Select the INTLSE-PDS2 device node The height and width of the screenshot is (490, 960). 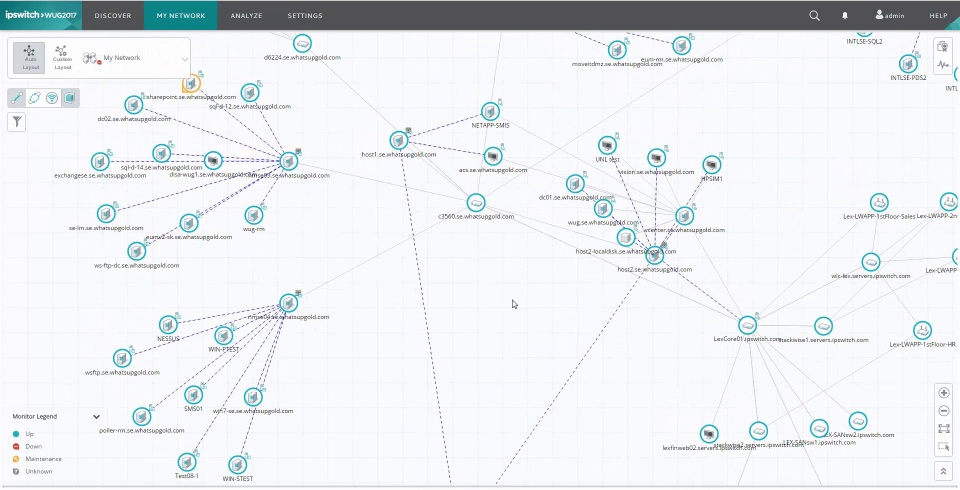pos(908,64)
